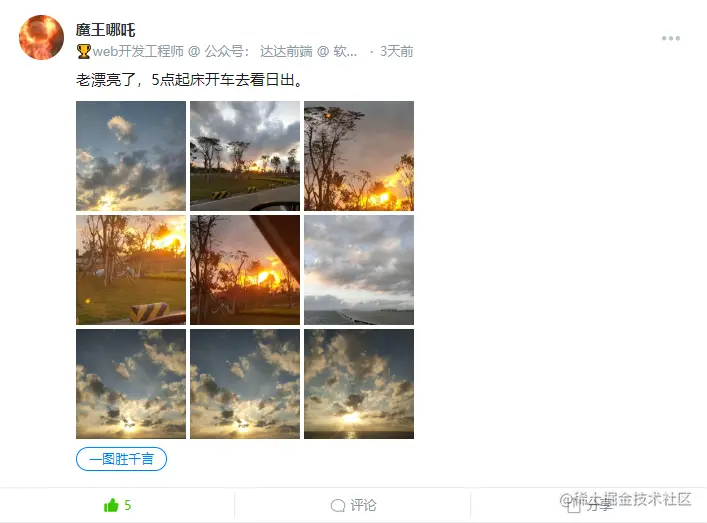707x523 pixels.
Task: Click the comment speech bubble icon
Action: (x=338, y=505)
